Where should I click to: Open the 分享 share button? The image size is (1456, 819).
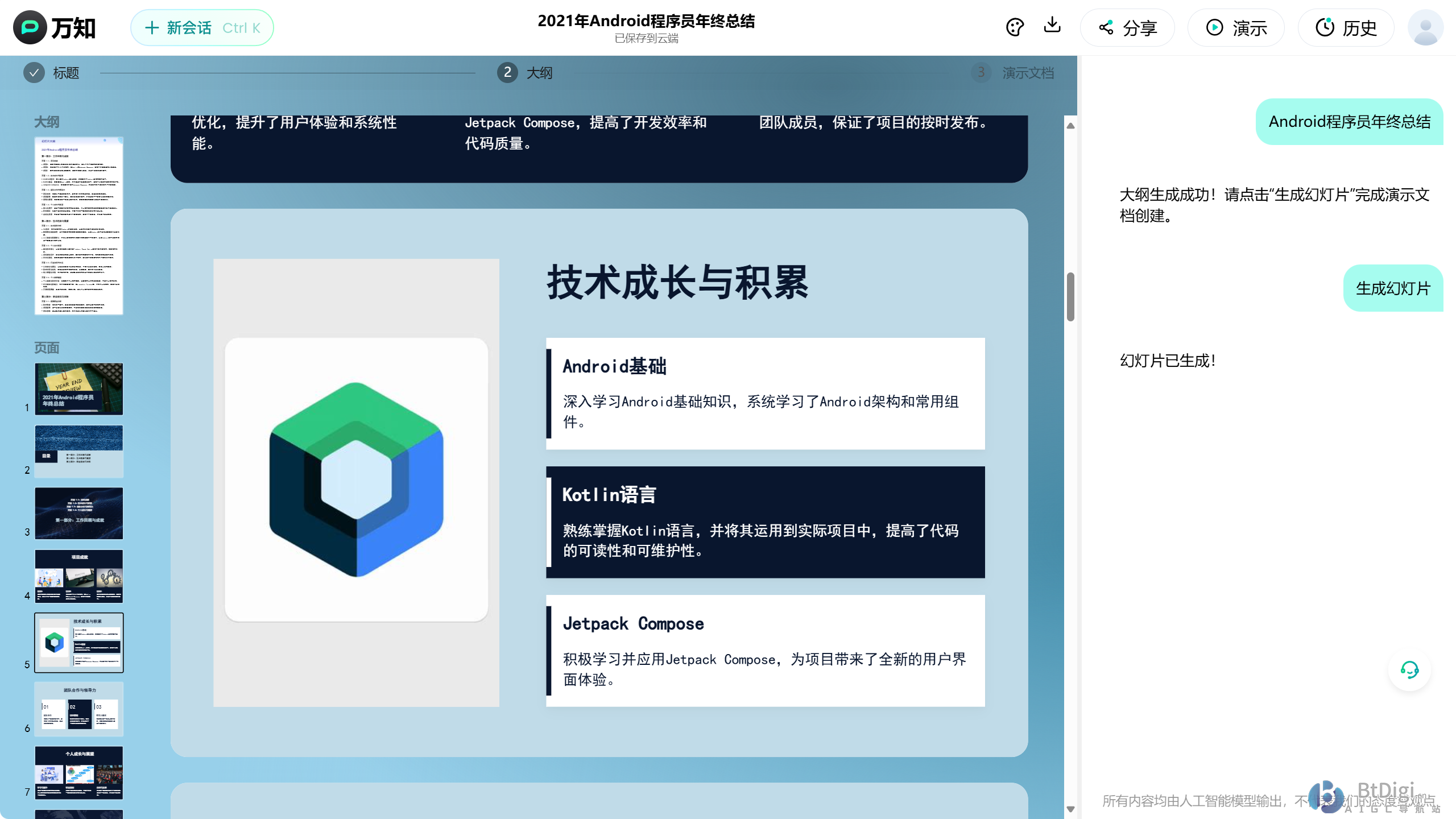point(1127,27)
